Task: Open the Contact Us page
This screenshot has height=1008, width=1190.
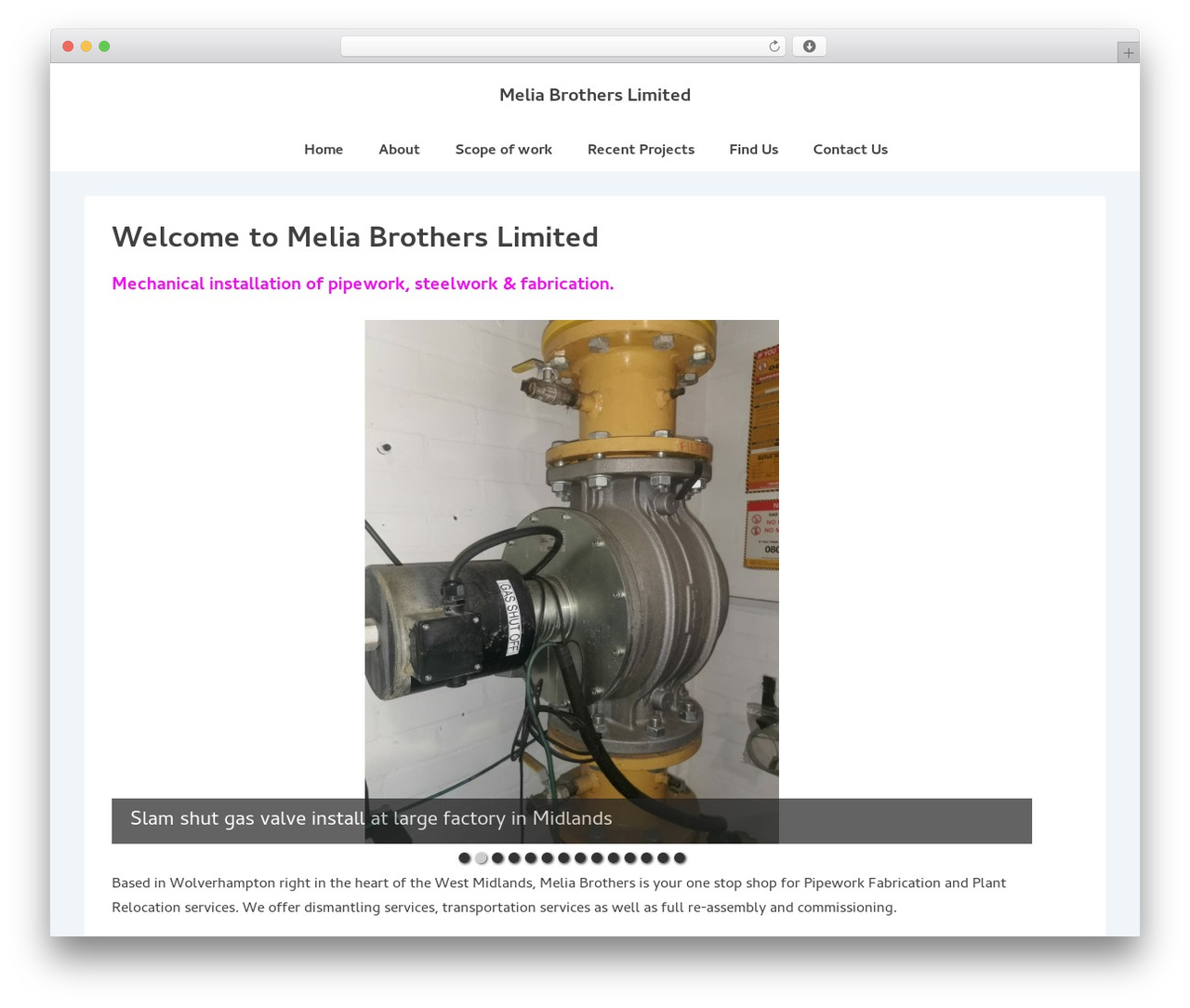Action: (x=851, y=150)
